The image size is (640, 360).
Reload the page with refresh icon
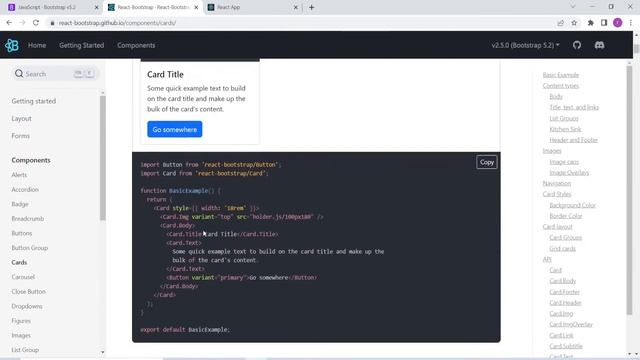coord(36,23)
